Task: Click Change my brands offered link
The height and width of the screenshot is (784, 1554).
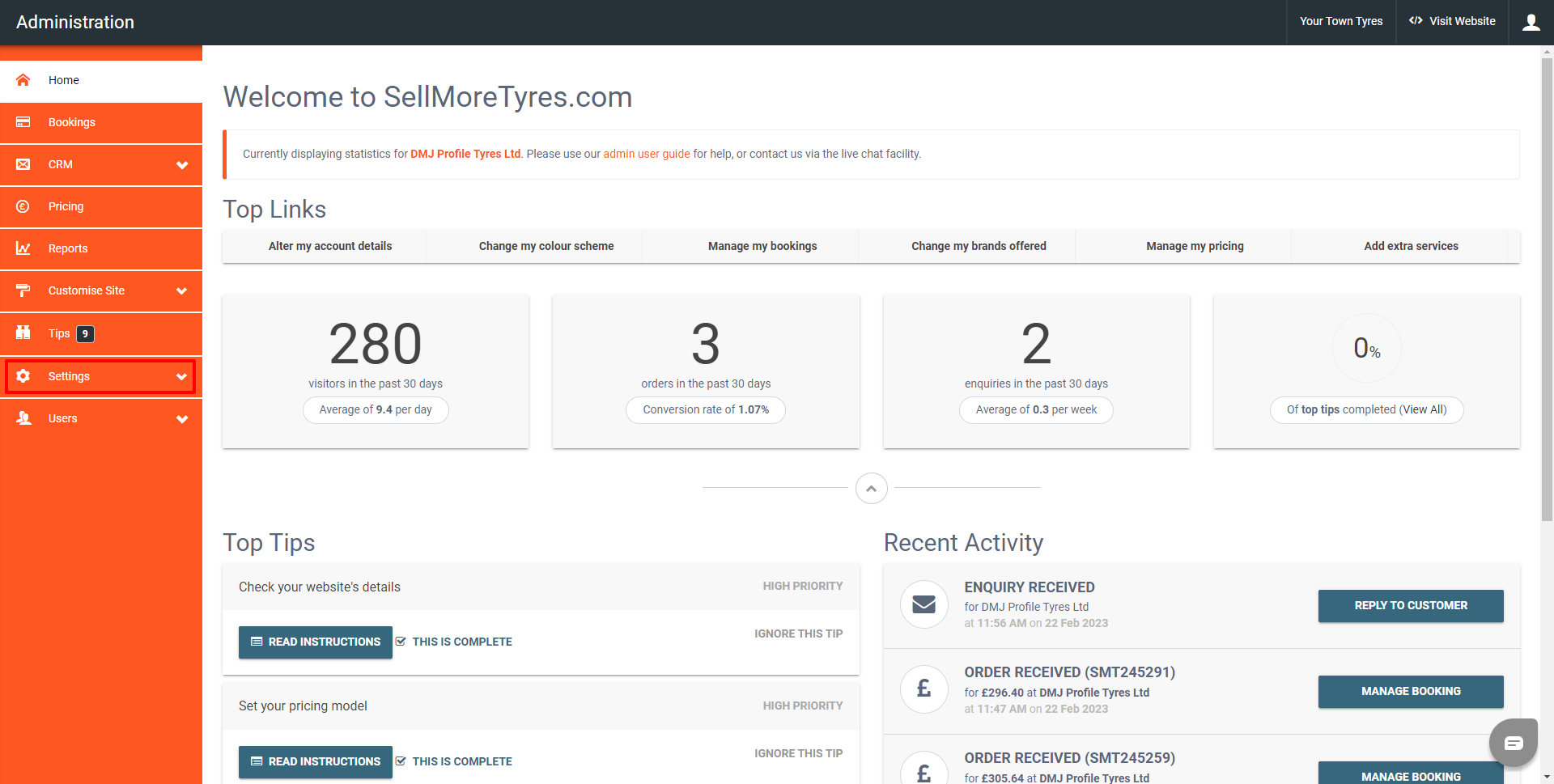Action: 979,246
